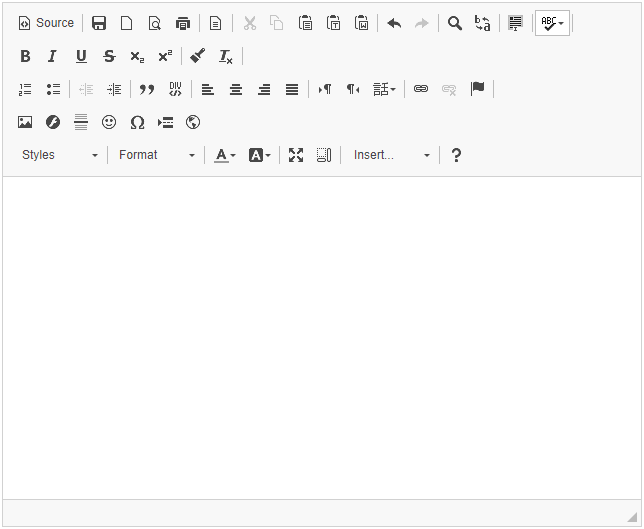
Task: Open the text color picker
Action: coord(225,155)
